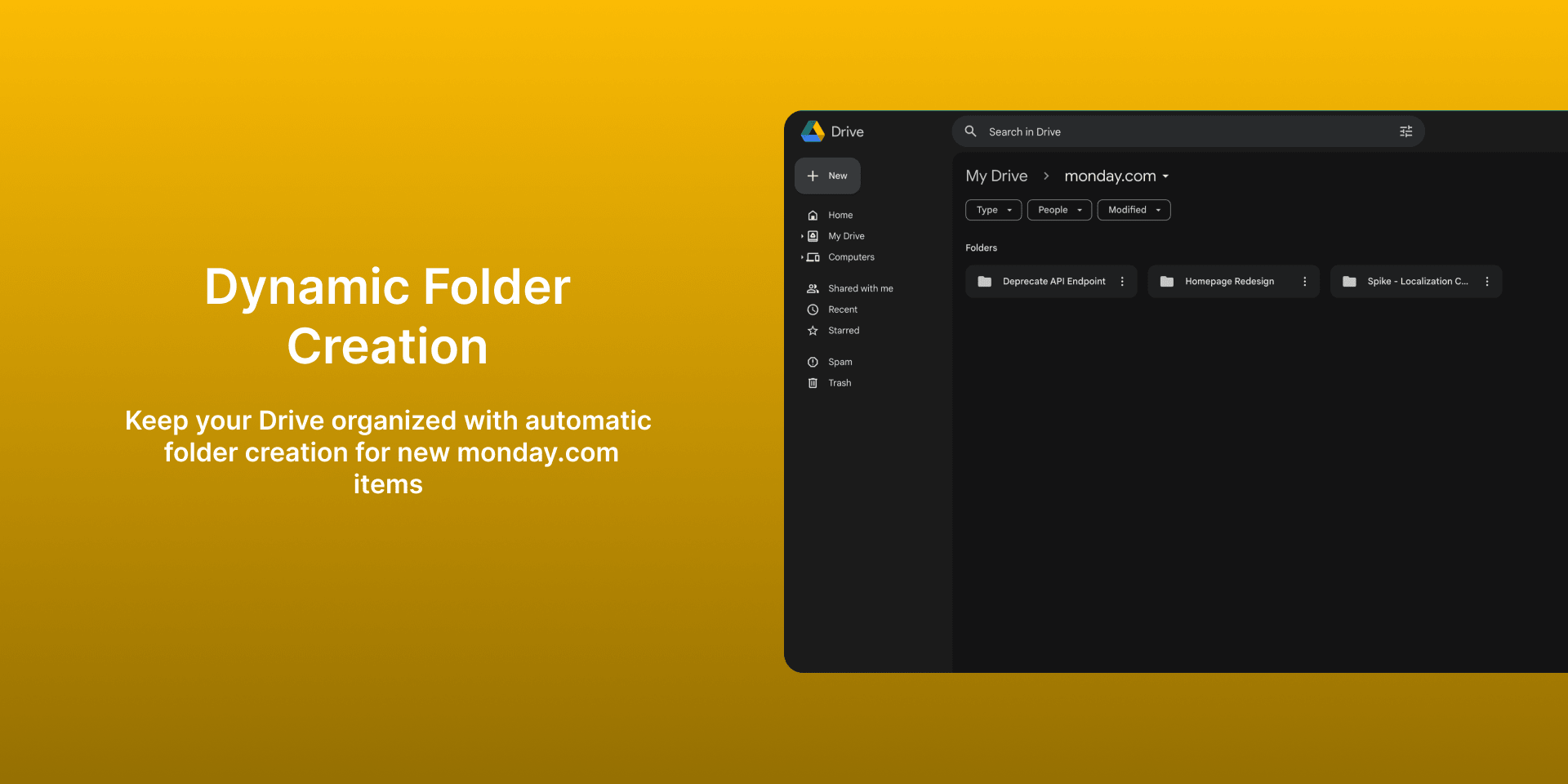Click the breadcrumb chevron after My Drive
The width and height of the screenshot is (1568, 784).
1046,176
